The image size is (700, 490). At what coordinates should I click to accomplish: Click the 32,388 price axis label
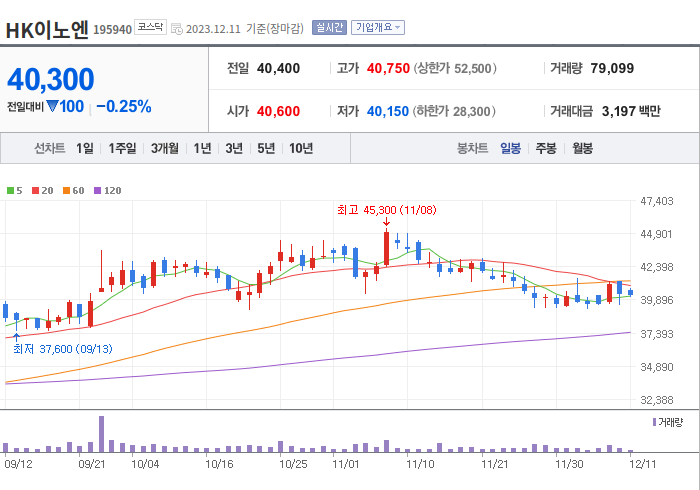(656, 400)
